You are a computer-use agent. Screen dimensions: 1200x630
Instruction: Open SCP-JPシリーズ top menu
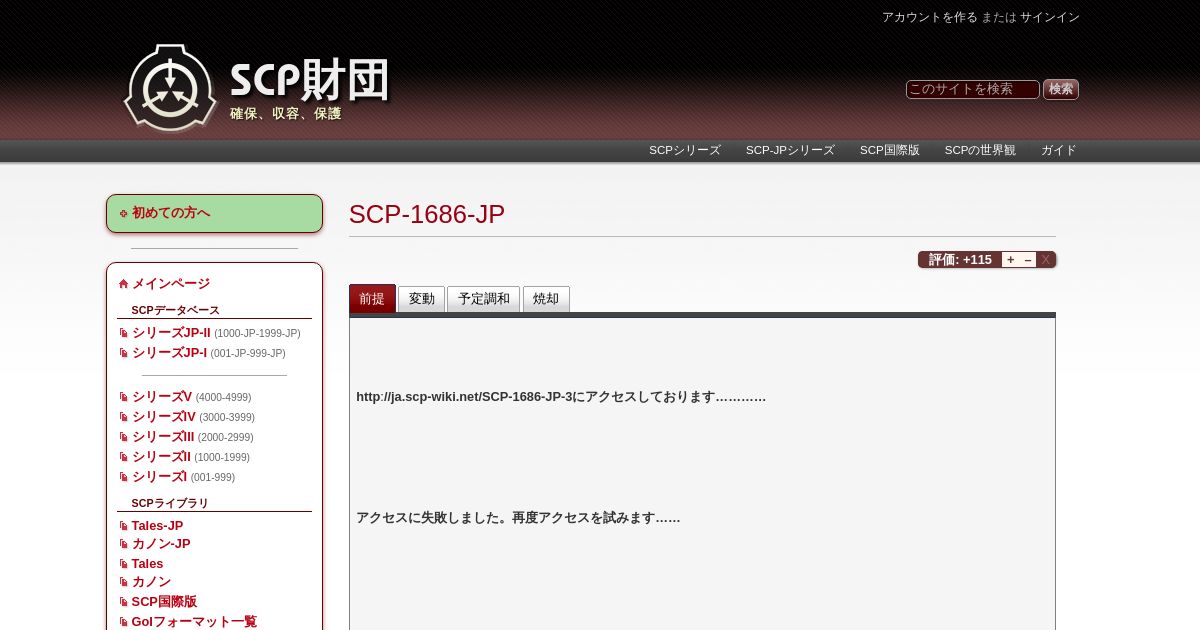(790, 150)
